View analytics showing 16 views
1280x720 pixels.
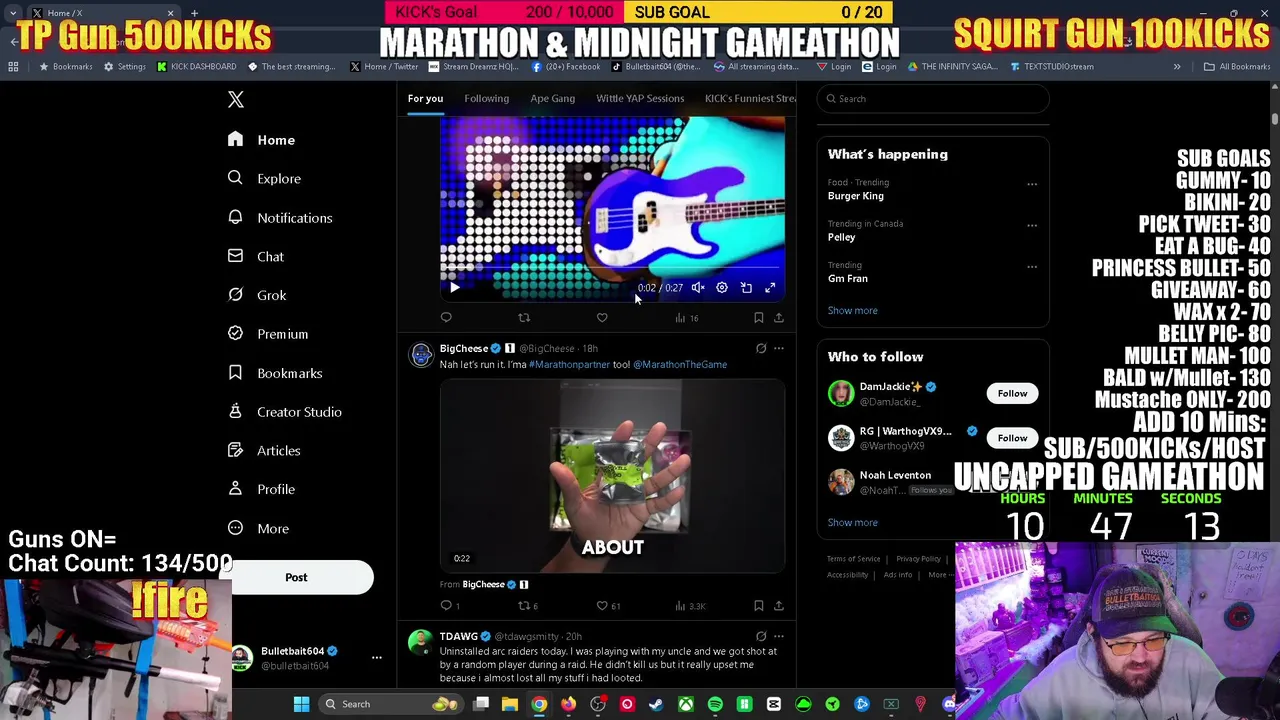(x=686, y=318)
